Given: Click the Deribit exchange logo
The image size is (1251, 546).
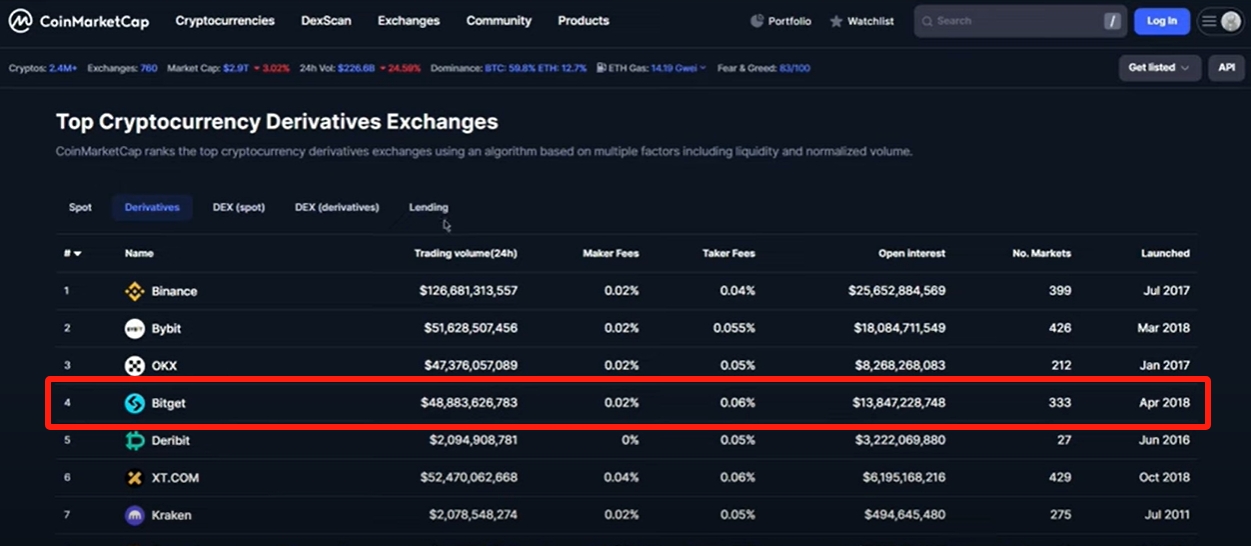Looking at the screenshot, I should pyautogui.click(x=134, y=441).
